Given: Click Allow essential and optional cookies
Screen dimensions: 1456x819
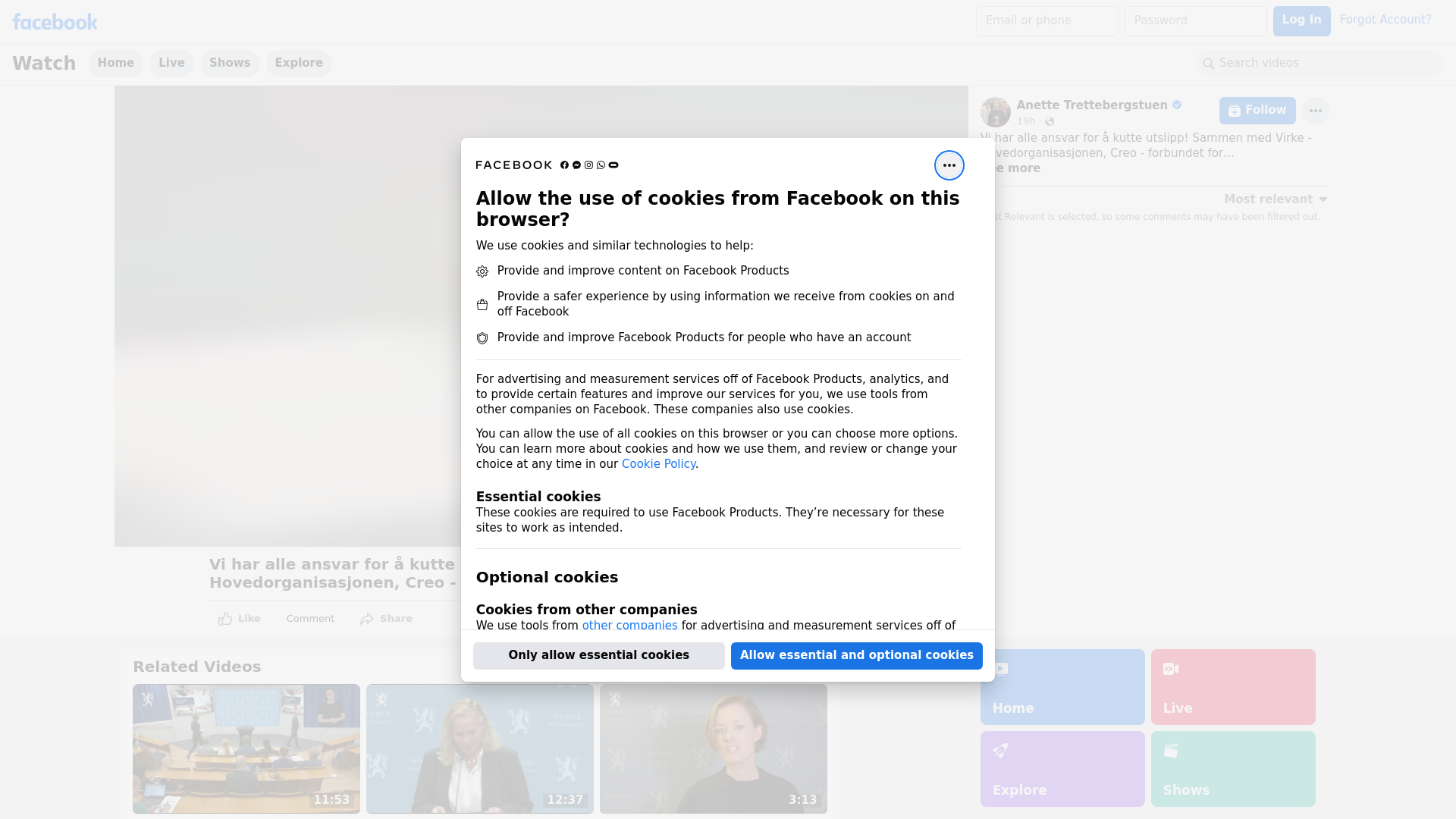Looking at the screenshot, I should pyautogui.click(x=857, y=656).
